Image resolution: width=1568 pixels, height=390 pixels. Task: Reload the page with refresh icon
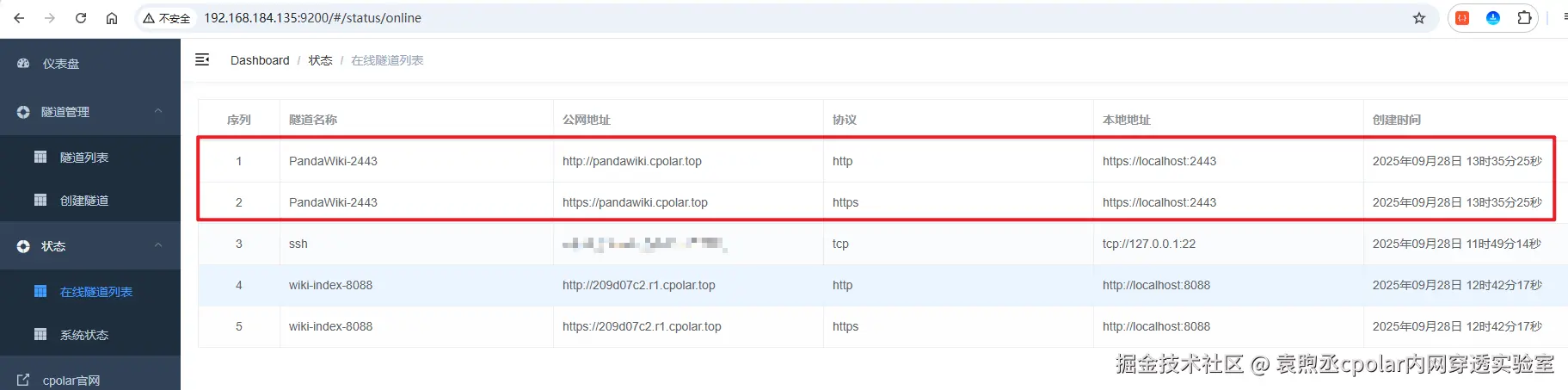point(81,18)
